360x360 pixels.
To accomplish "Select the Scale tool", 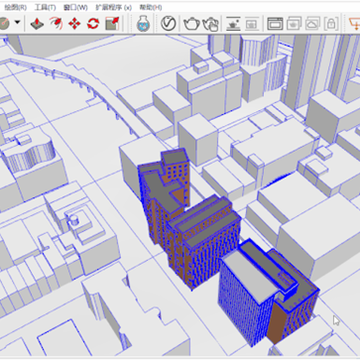I will point(112,24).
